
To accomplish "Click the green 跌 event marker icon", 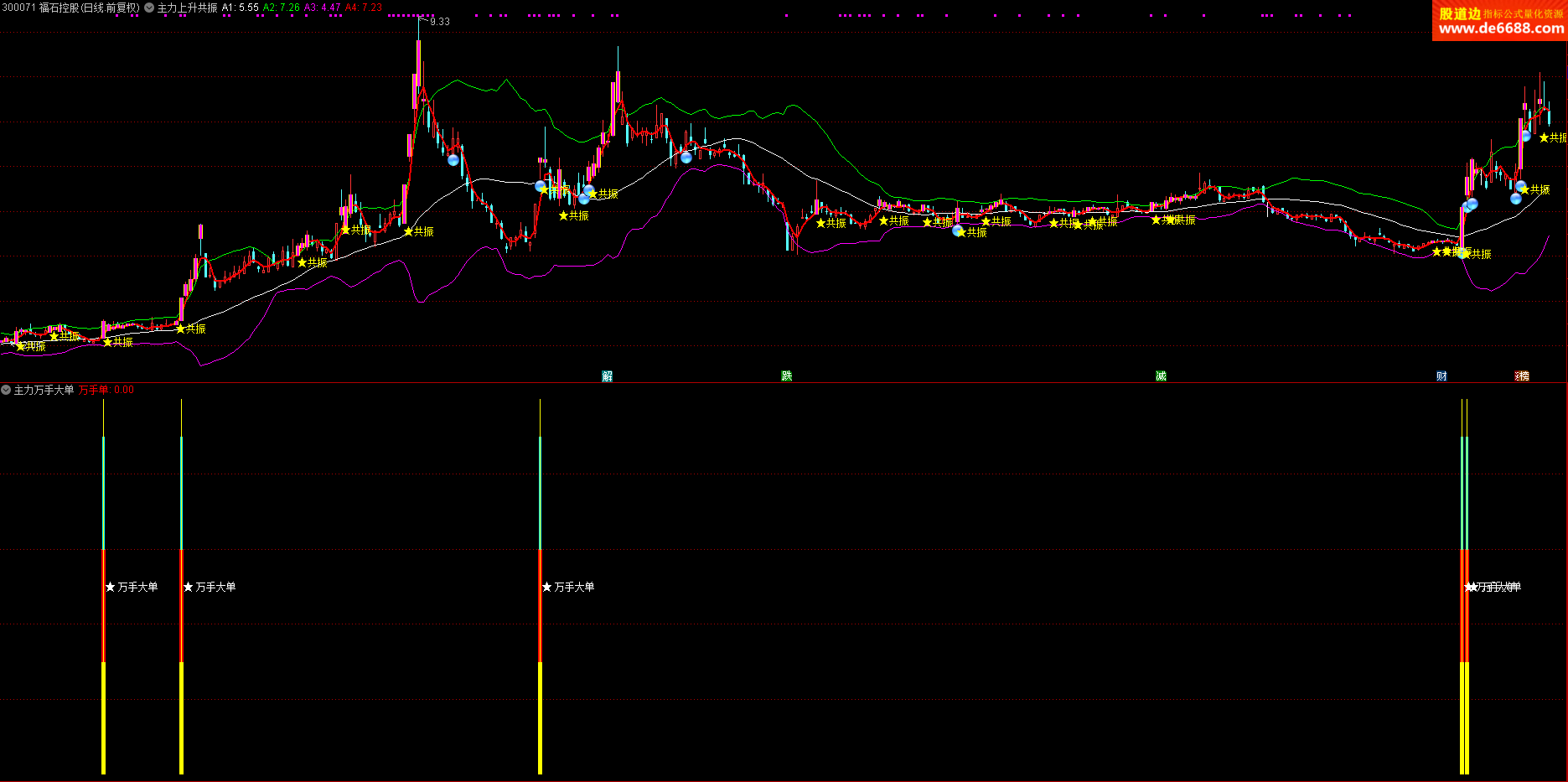I will 786,375.
